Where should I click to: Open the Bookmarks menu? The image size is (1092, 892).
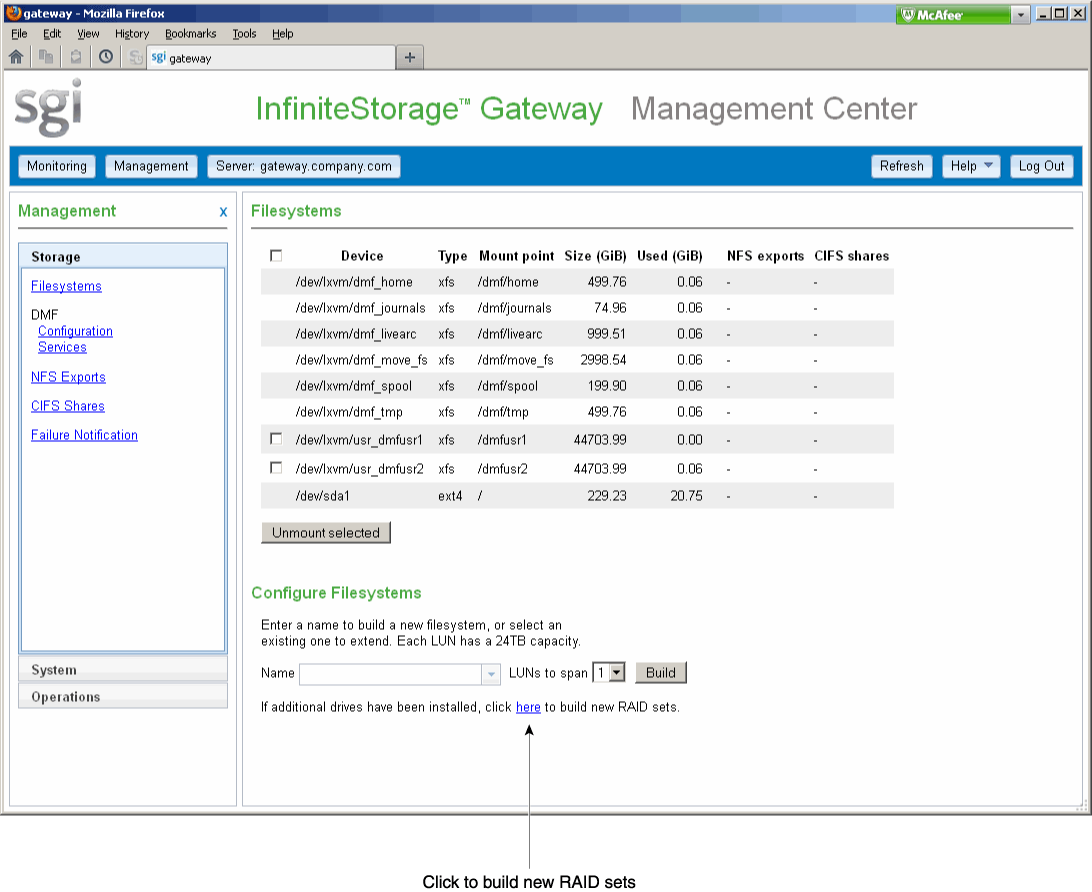point(190,33)
